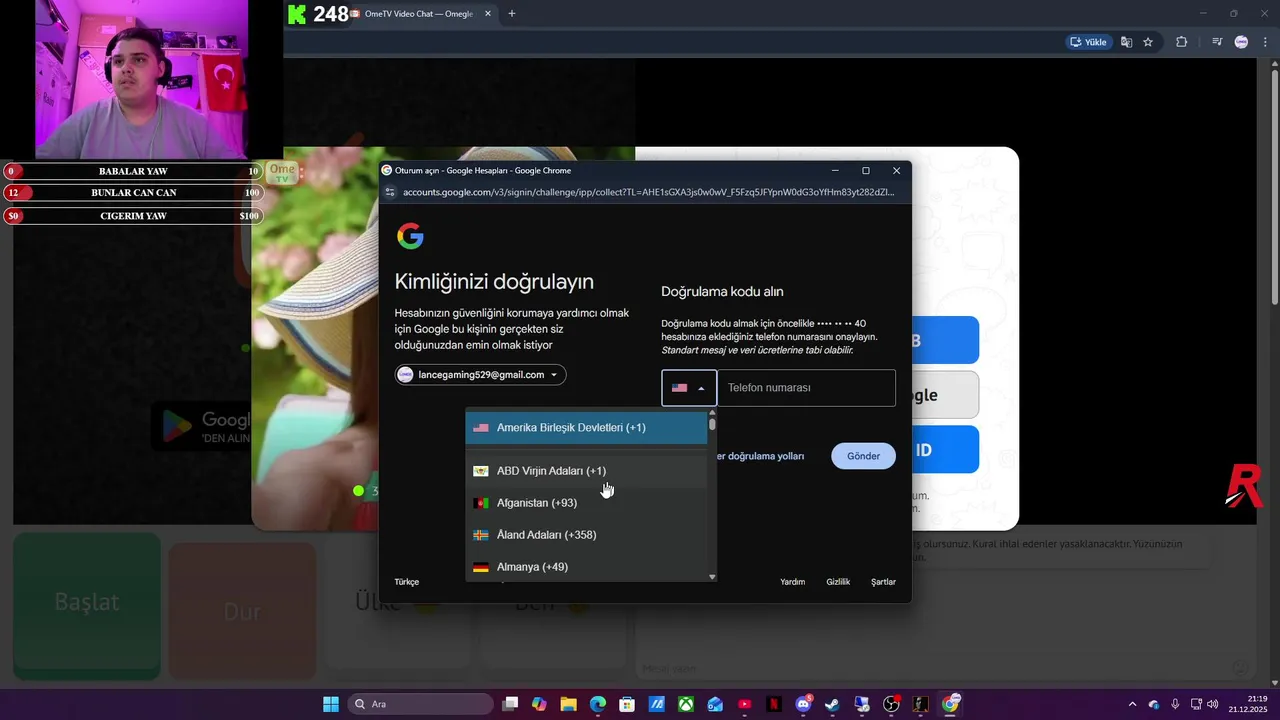Open the taskbar clock and date
Screen dimensions: 1280x720
pyautogui.click(x=1250, y=704)
